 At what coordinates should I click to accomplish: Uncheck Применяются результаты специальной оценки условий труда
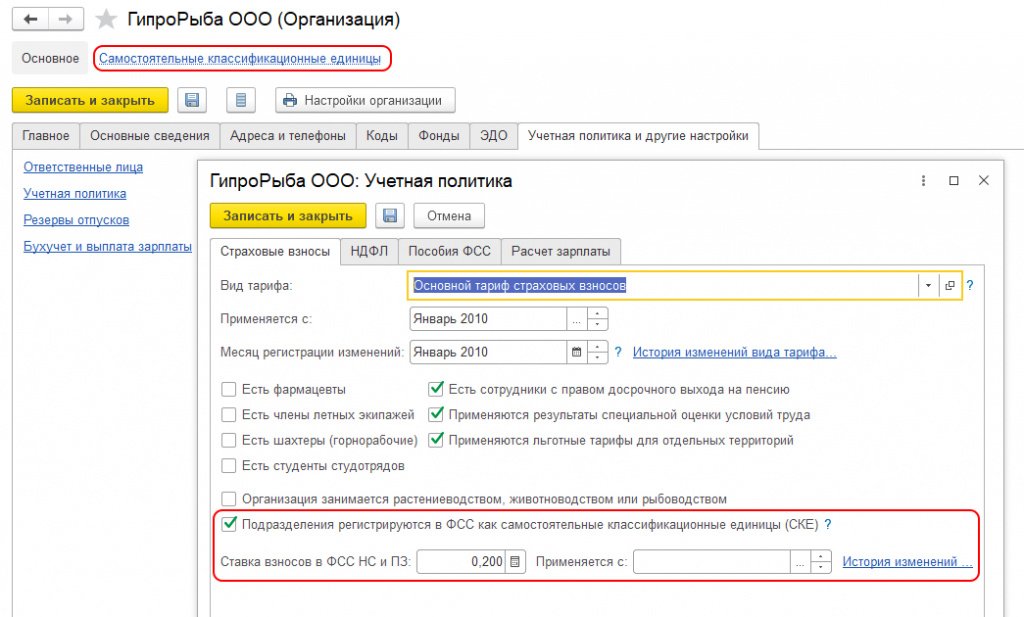[x=436, y=414]
